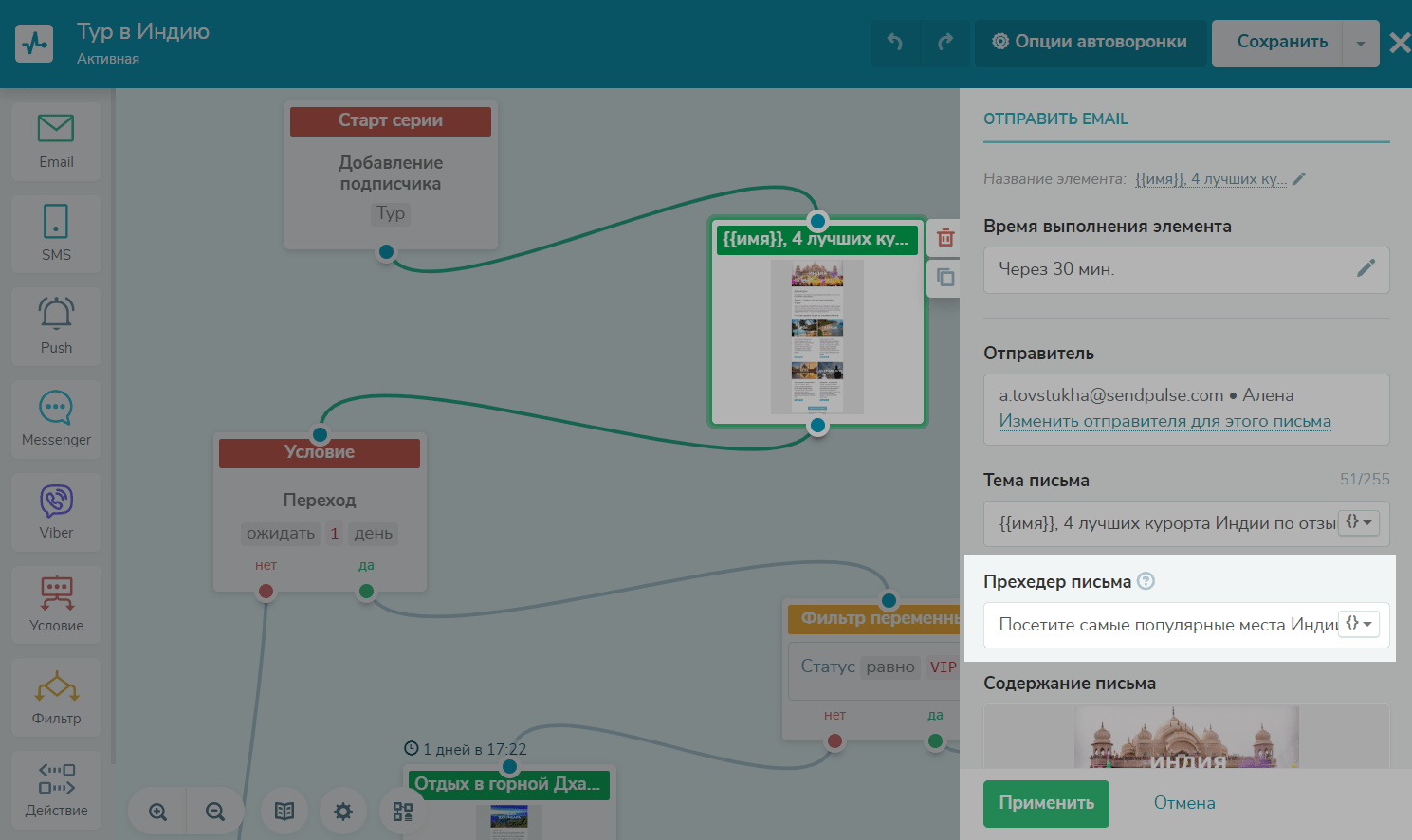Click the zoom in magnifier icon

157,812
